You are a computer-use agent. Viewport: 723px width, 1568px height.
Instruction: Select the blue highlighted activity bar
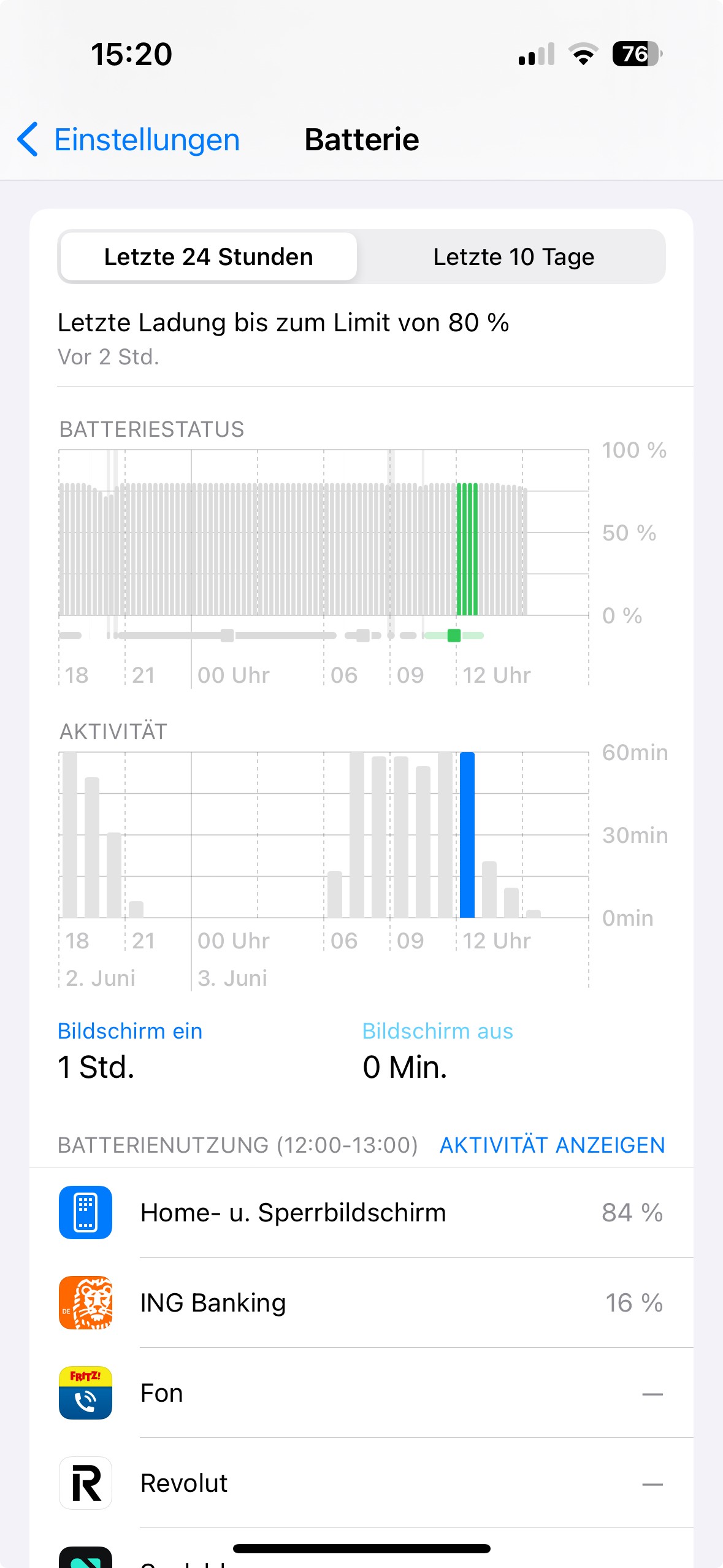click(467, 834)
